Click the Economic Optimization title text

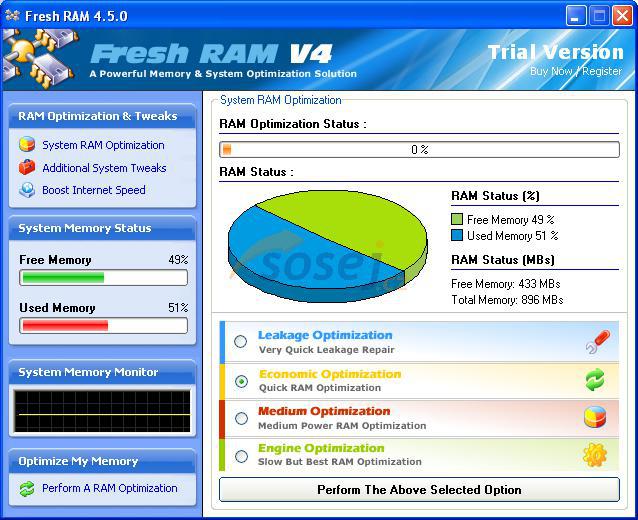coord(330,374)
